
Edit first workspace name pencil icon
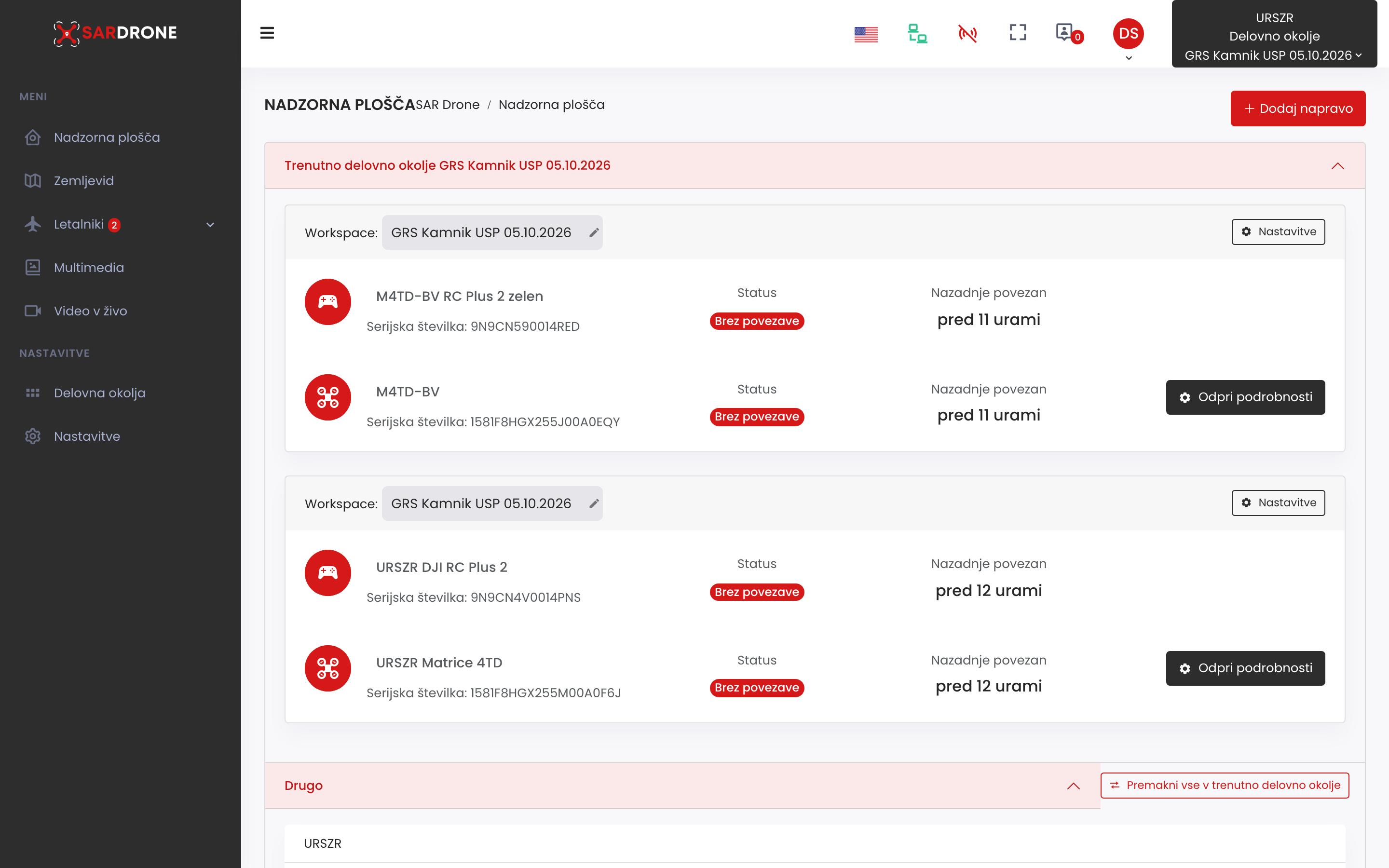594,232
